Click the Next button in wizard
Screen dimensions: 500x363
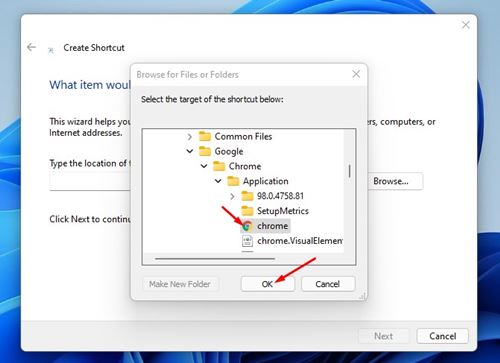pyautogui.click(x=383, y=336)
